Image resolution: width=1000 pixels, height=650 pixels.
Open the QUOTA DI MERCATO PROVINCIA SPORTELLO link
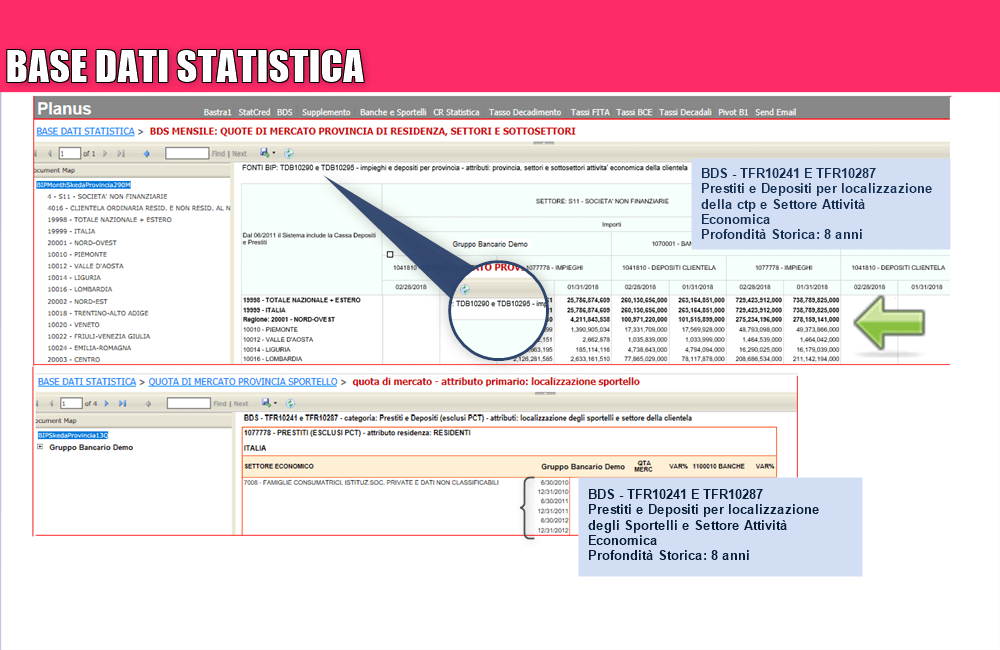click(243, 382)
